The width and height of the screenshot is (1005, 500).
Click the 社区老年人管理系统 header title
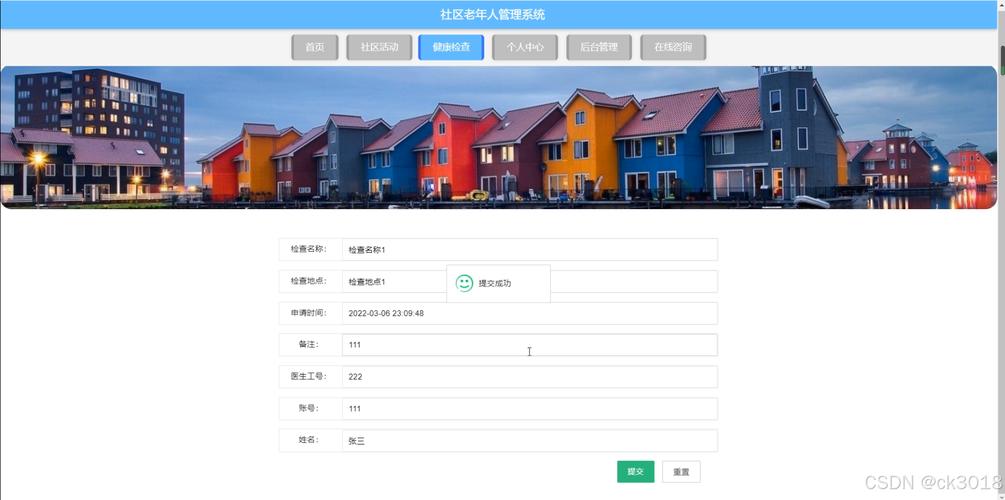click(x=493, y=14)
